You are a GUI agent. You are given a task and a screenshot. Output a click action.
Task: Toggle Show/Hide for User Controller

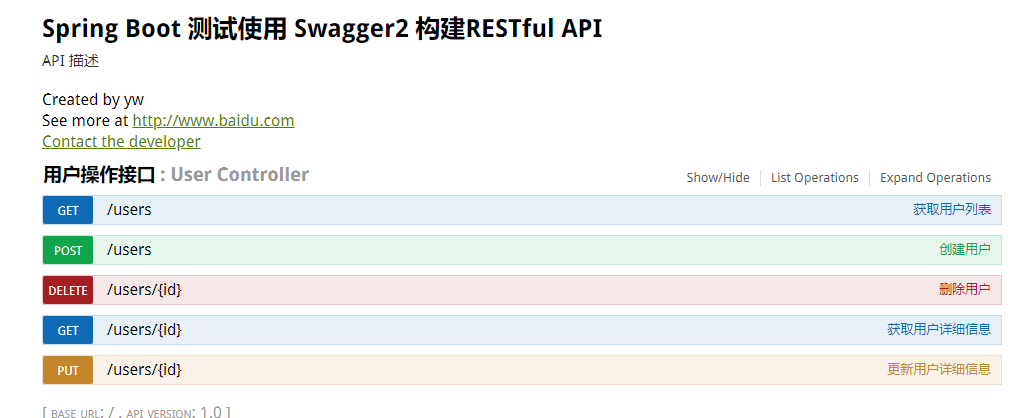tap(717, 177)
